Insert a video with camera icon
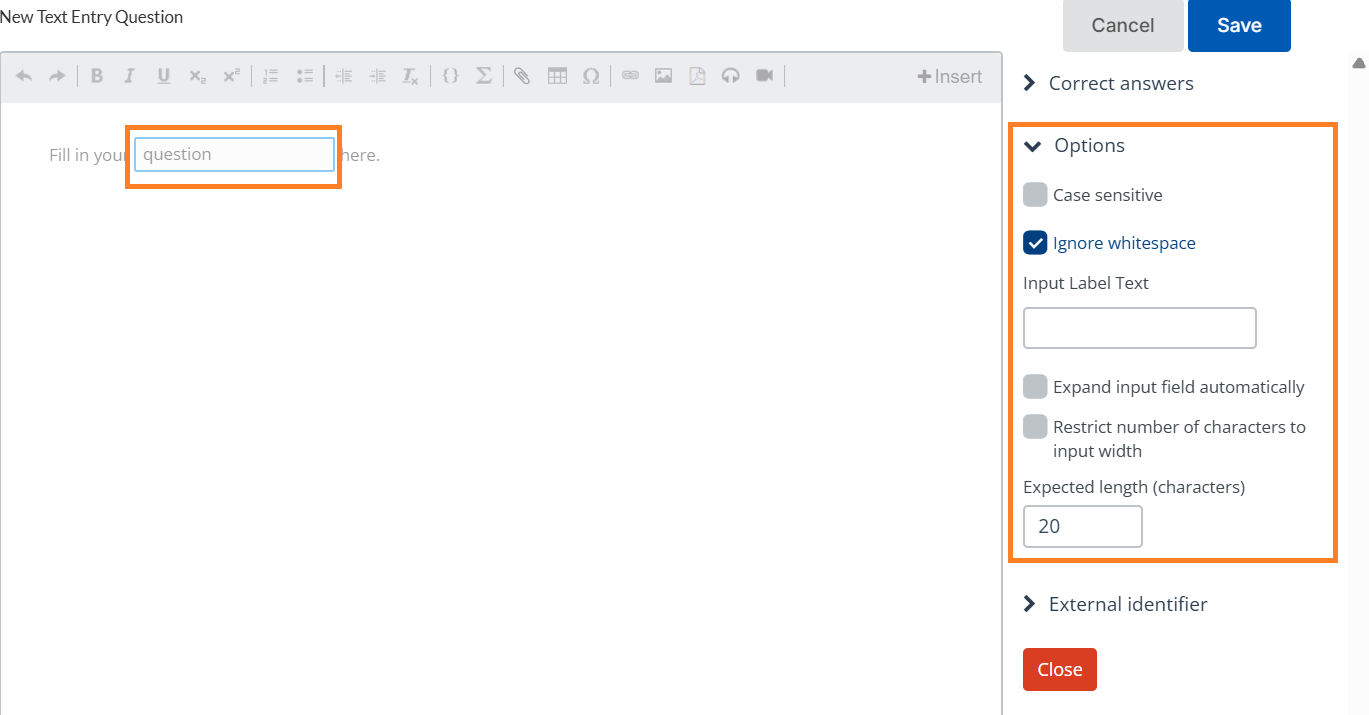The height and width of the screenshot is (715, 1369). pyautogui.click(x=765, y=76)
